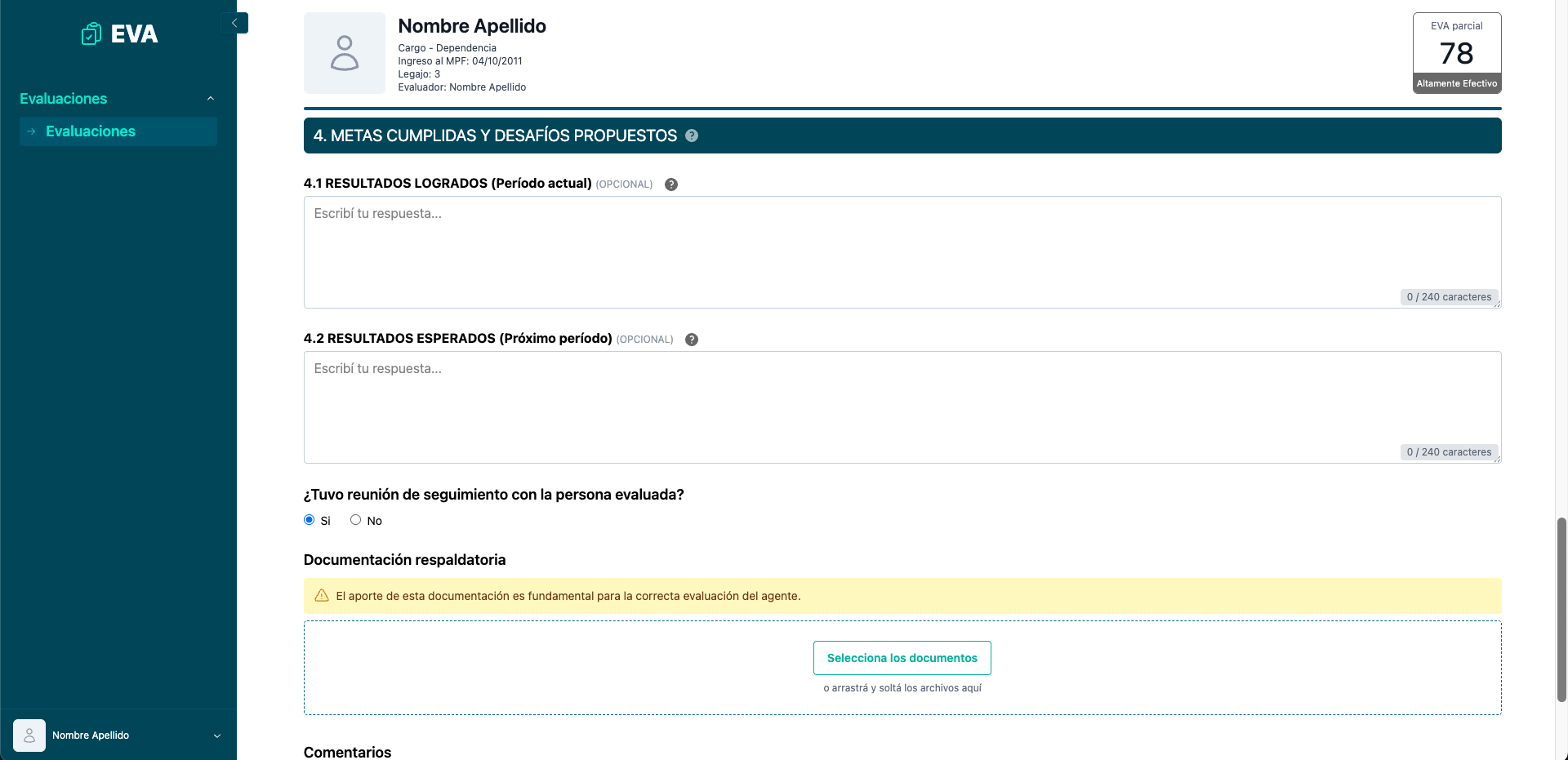Image resolution: width=1568 pixels, height=760 pixels.
Task: Click the profile avatar placeholder in the header
Action: point(345,53)
